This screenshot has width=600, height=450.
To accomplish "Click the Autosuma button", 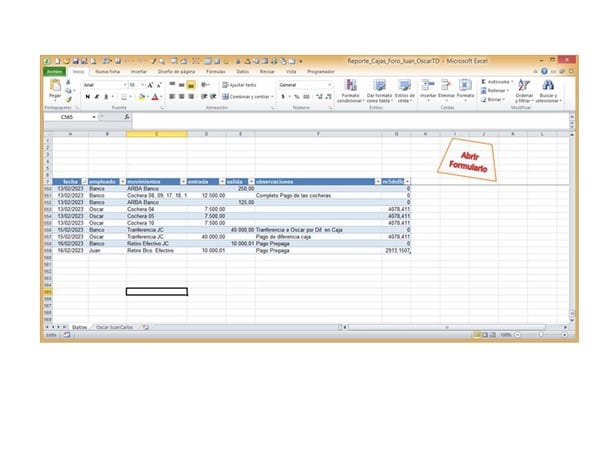I will pos(497,82).
